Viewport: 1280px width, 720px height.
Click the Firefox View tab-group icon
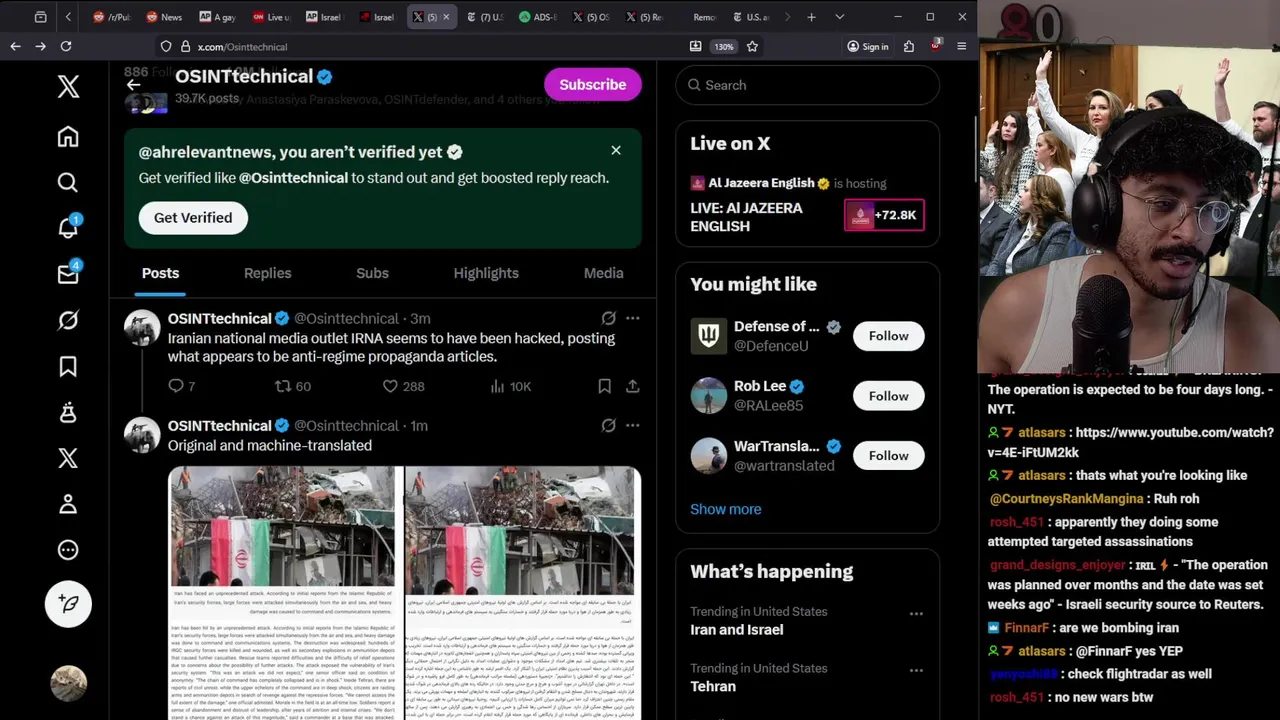coord(40,17)
